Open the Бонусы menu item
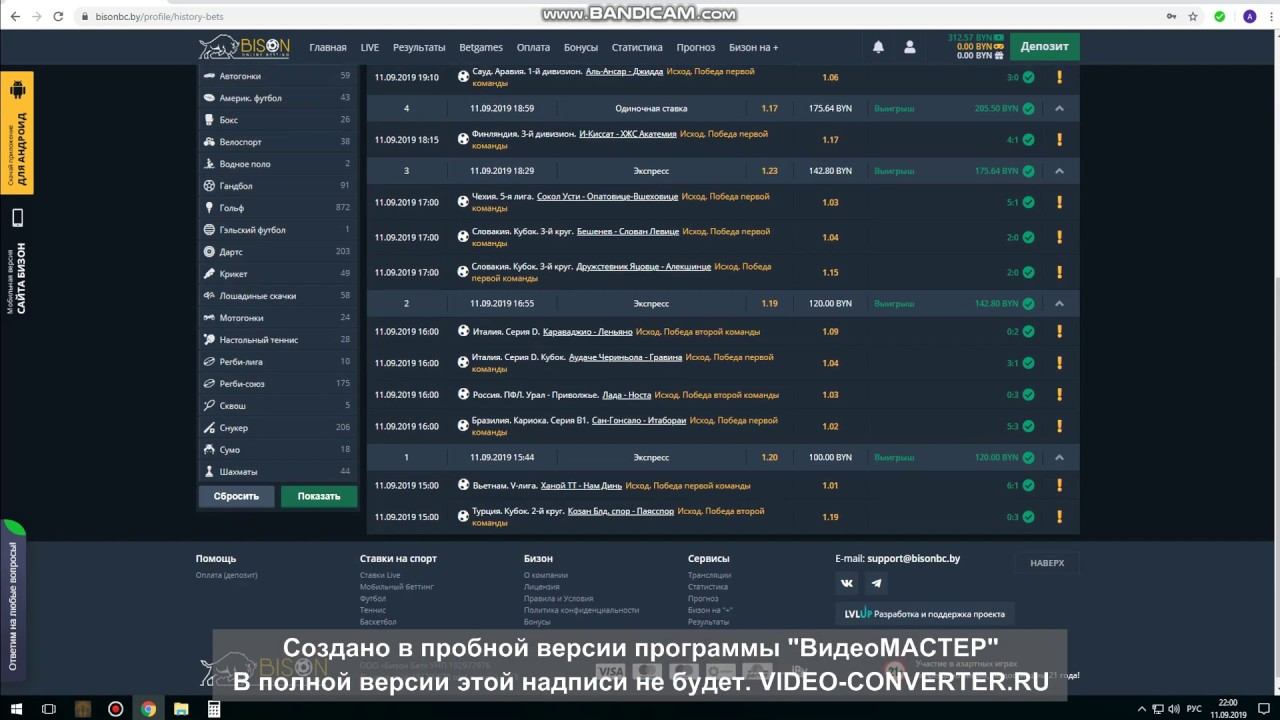This screenshot has height=720, width=1280. point(581,47)
